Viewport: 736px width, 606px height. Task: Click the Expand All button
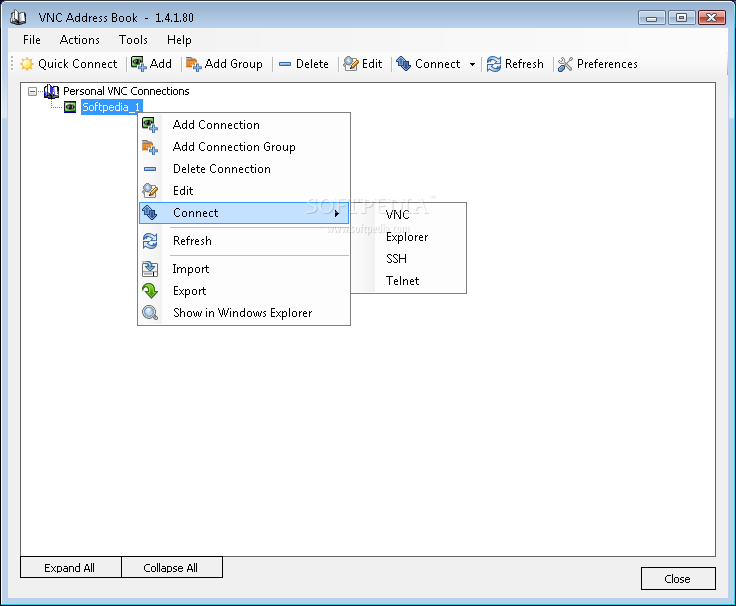click(x=70, y=568)
